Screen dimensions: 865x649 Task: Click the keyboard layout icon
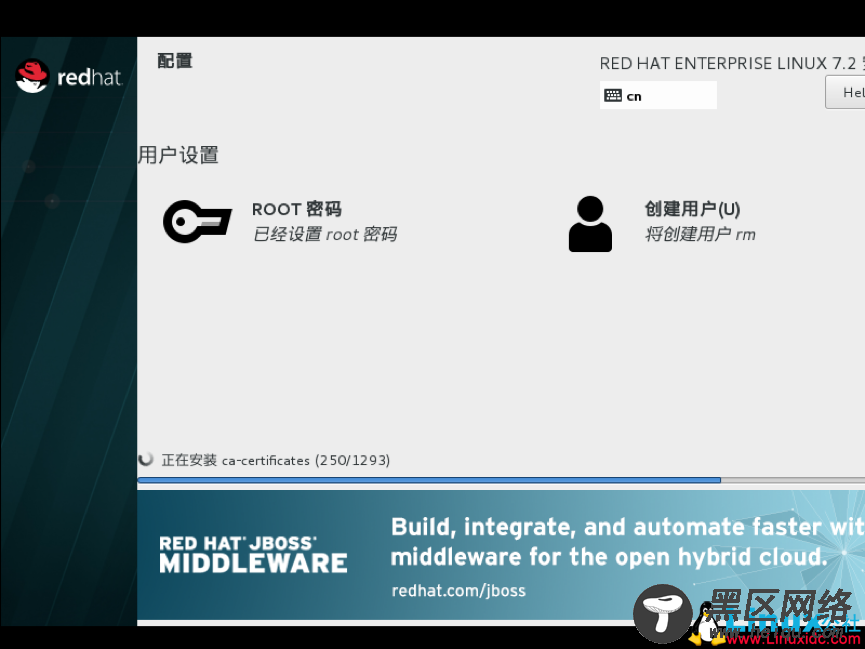pos(613,95)
